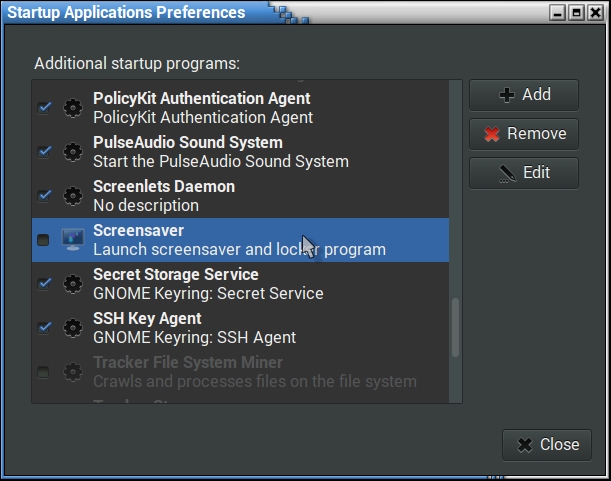The image size is (611, 481).
Task: Disable the SSH Key Agent checkbox
Action: tap(44, 328)
